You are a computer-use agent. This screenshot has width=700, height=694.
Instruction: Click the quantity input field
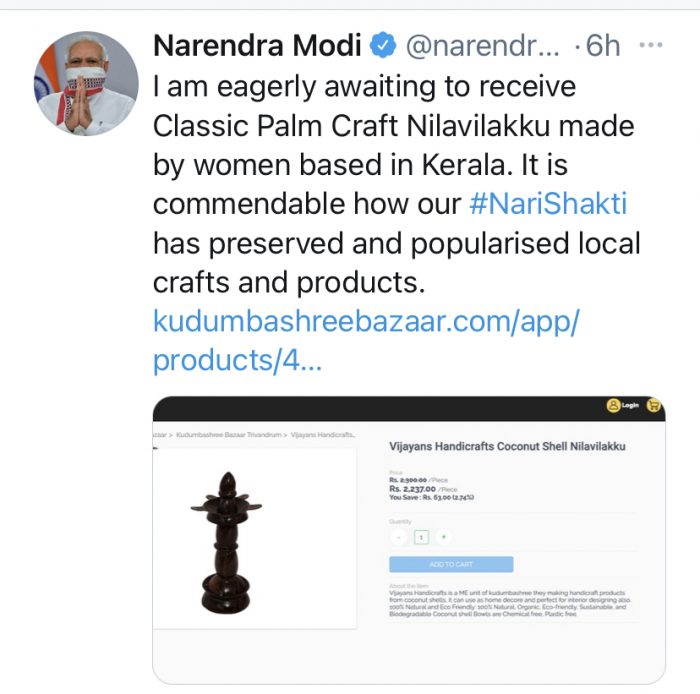click(421, 537)
